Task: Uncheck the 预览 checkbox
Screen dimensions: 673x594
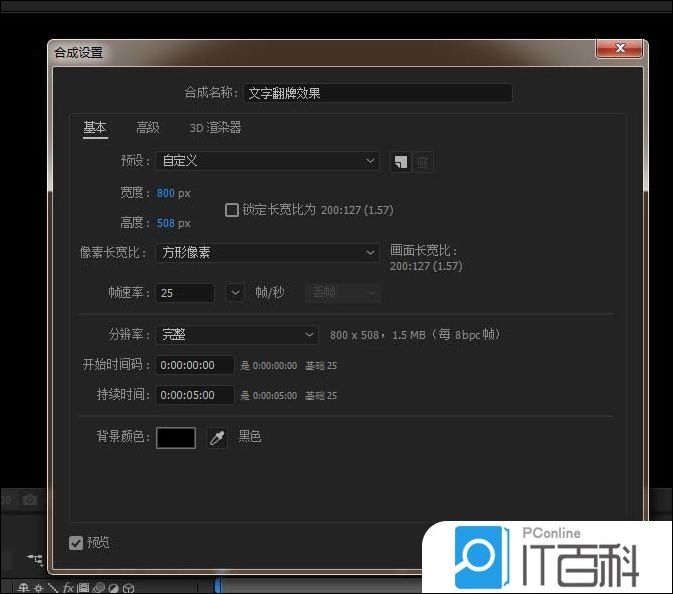Action: click(x=76, y=543)
